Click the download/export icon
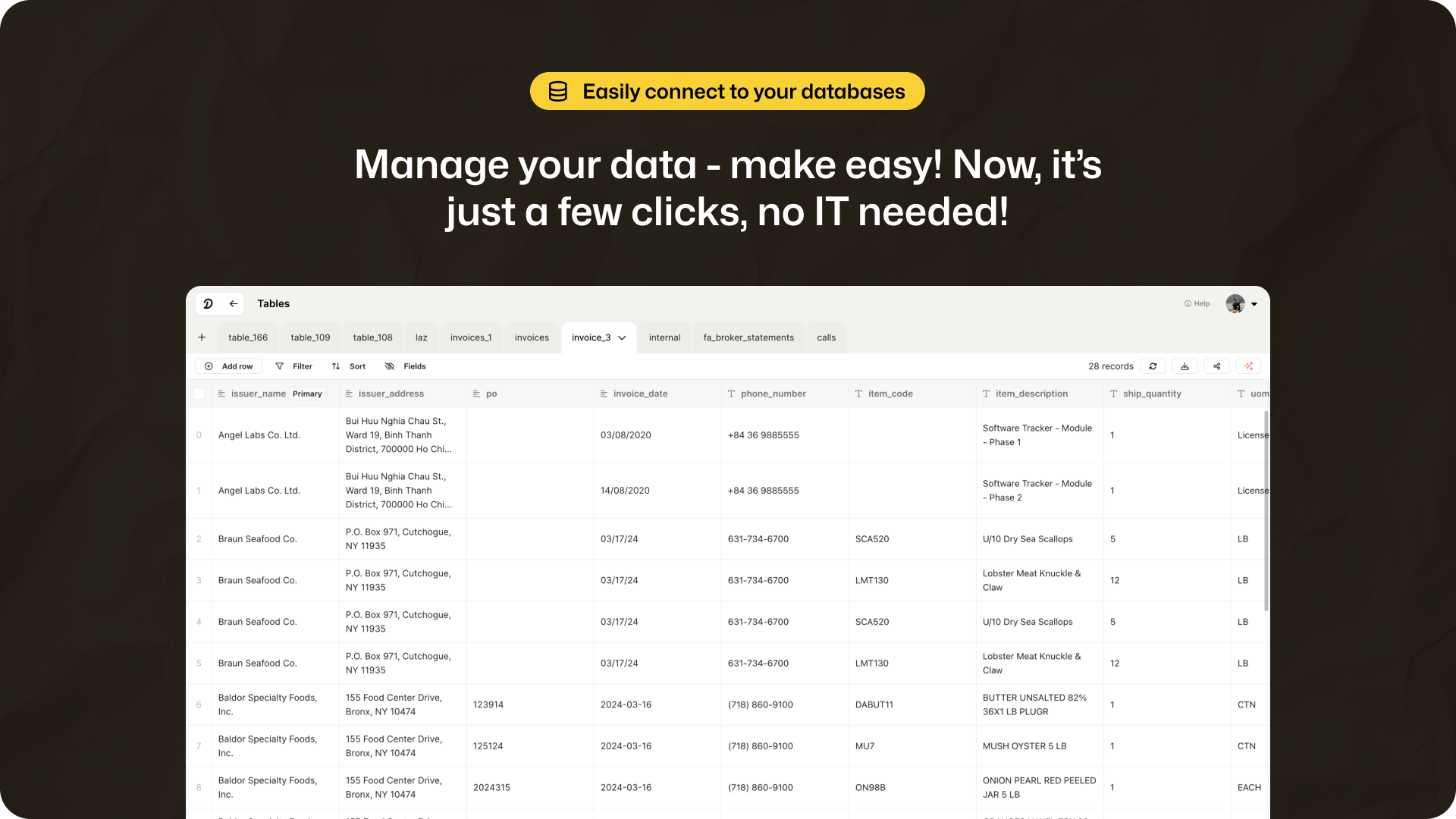 [1184, 366]
